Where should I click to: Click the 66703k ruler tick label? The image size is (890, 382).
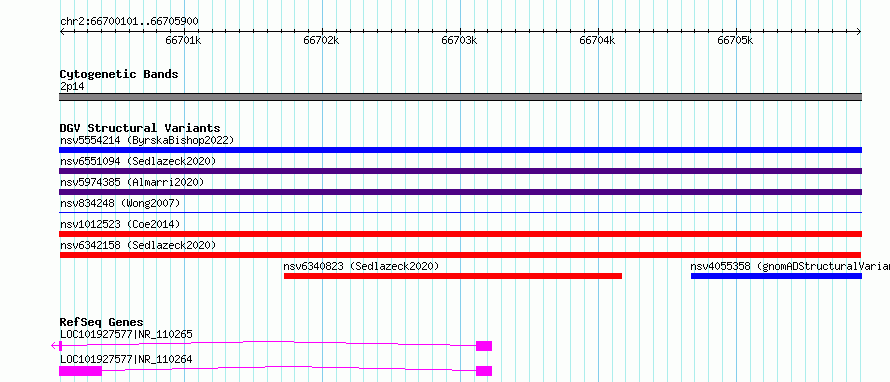pos(459,40)
